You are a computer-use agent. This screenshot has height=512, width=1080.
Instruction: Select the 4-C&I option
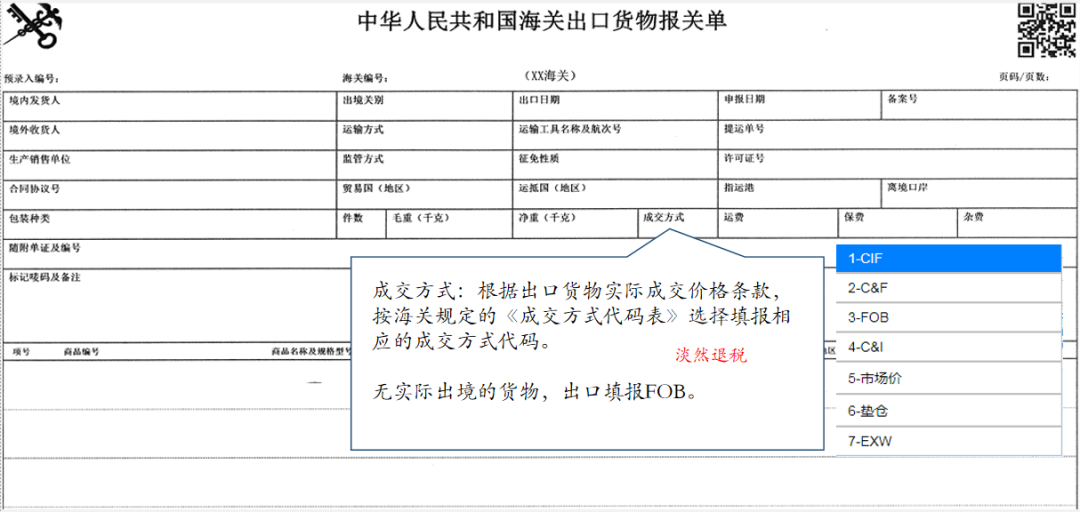coord(948,347)
